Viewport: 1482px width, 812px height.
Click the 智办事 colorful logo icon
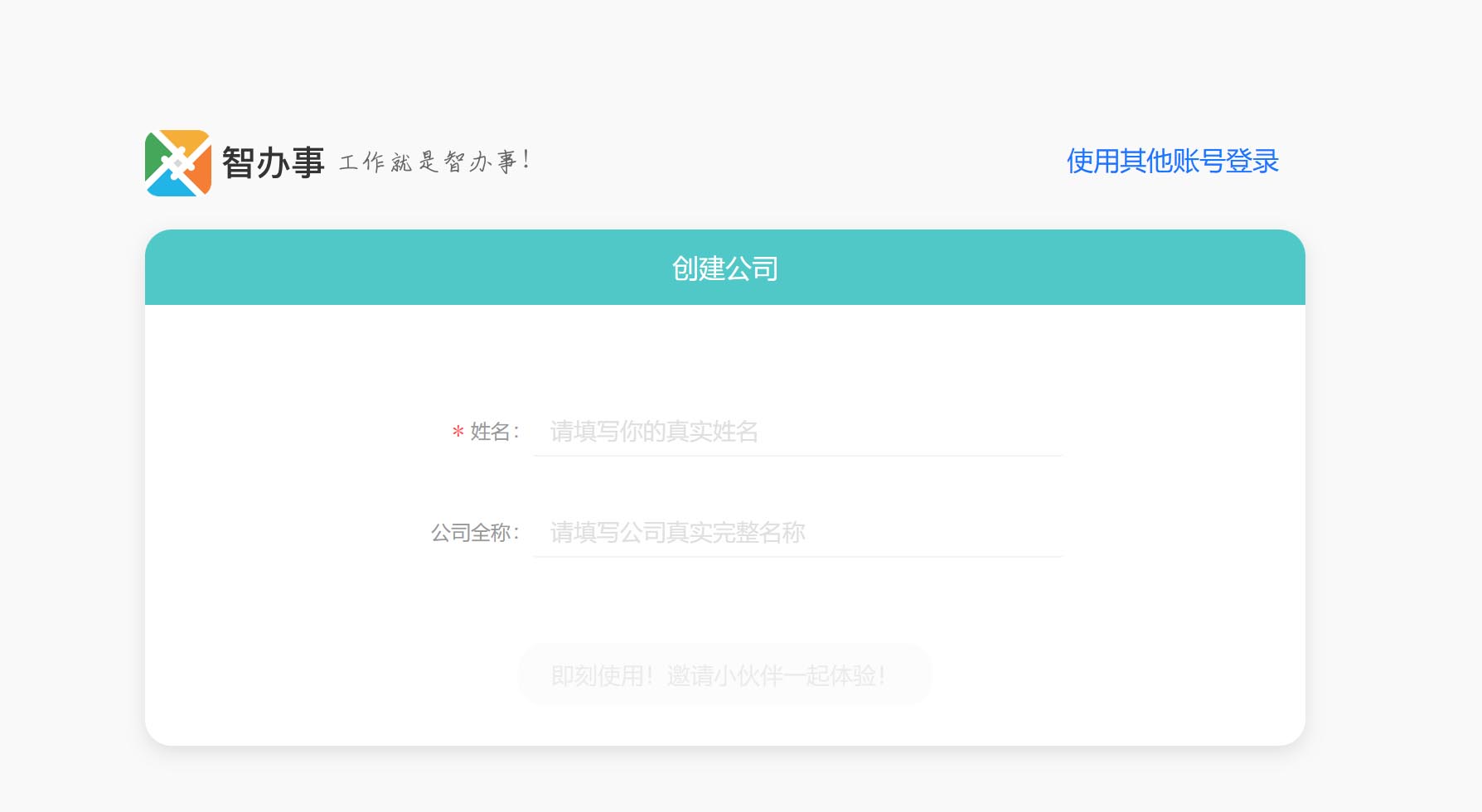click(x=178, y=163)
